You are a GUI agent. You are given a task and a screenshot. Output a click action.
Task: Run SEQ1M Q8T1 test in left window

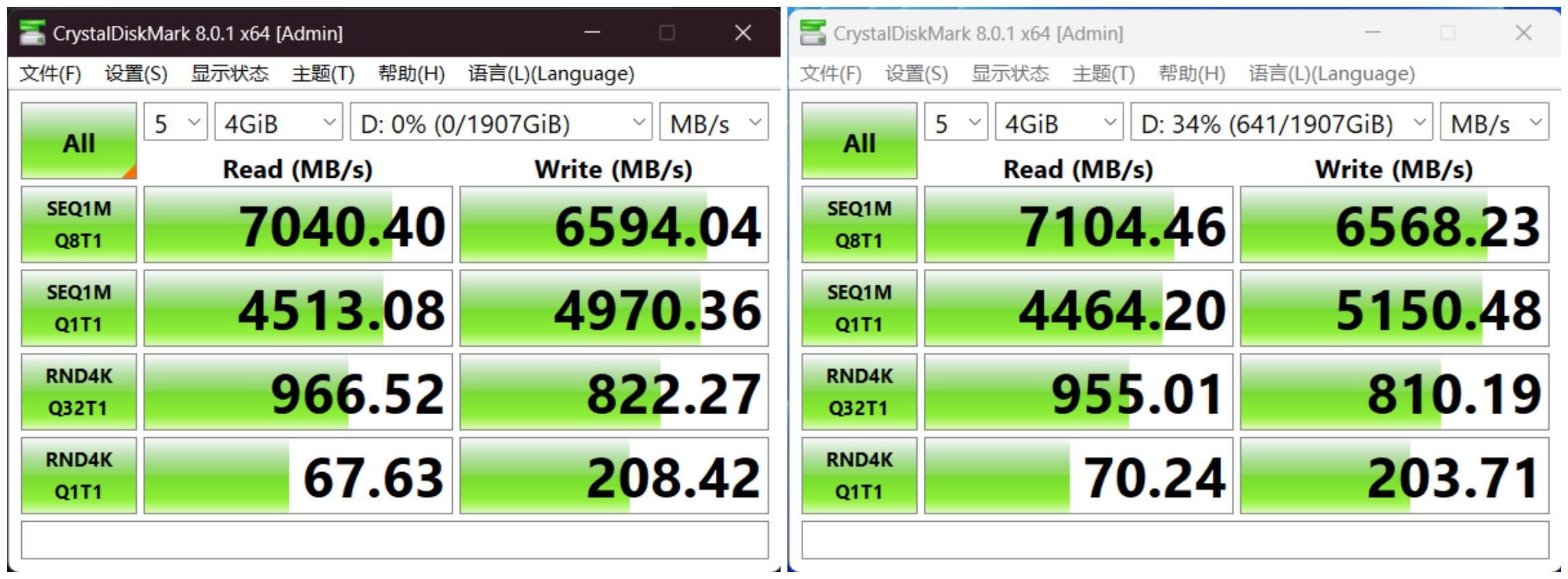[x=79, y=225]
